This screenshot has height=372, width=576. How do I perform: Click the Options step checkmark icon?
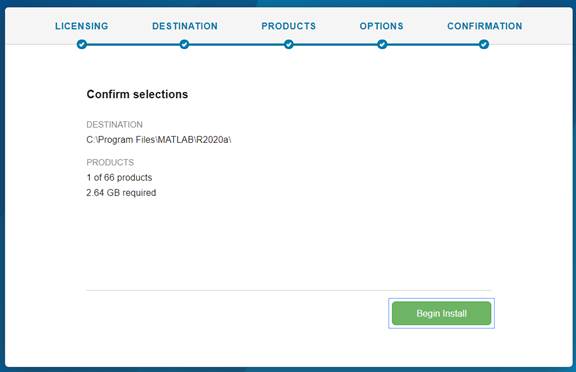tap(382, 44)
